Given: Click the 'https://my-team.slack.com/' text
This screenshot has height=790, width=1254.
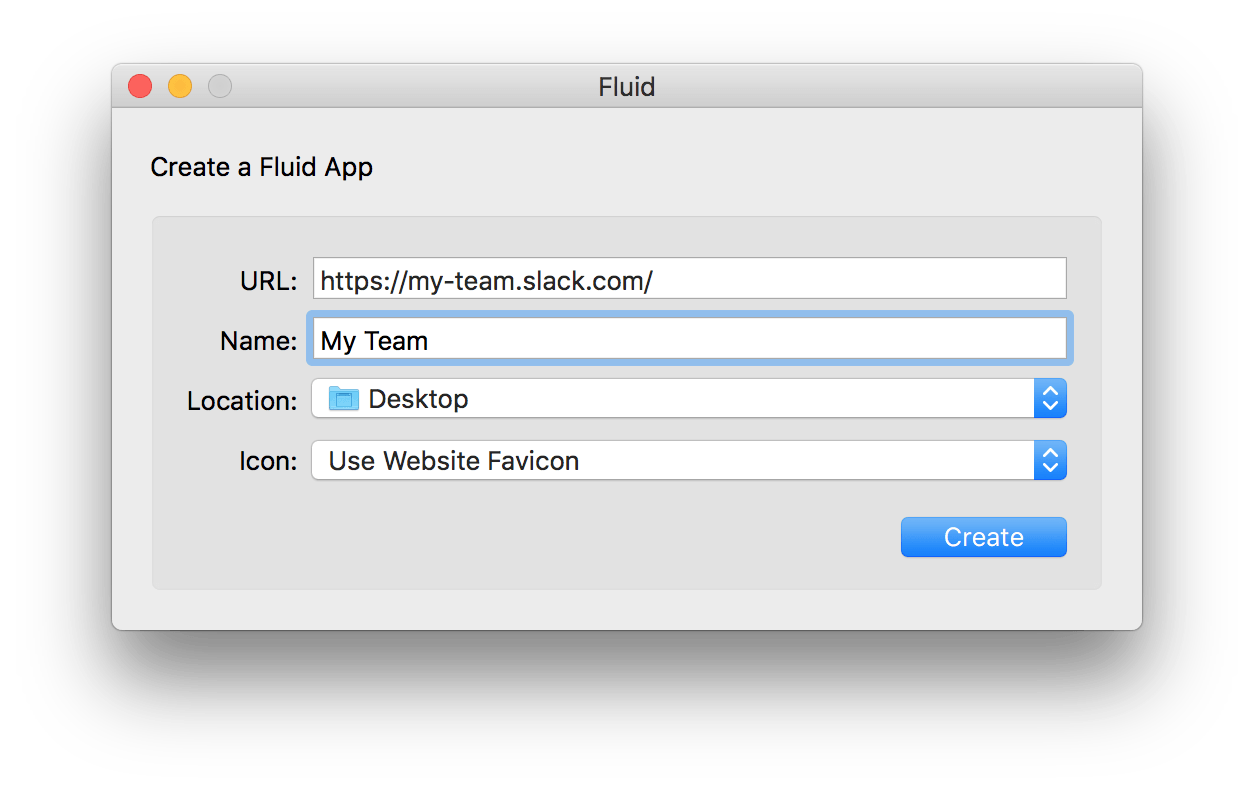Looking at the screenshot, I should pos(486,281).
